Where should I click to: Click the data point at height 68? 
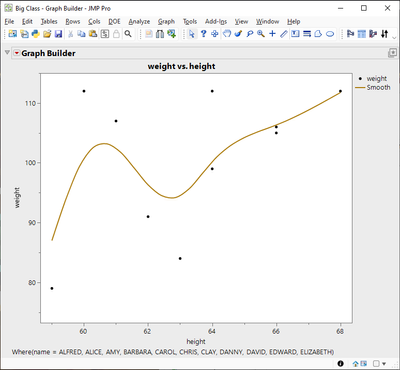340,91
